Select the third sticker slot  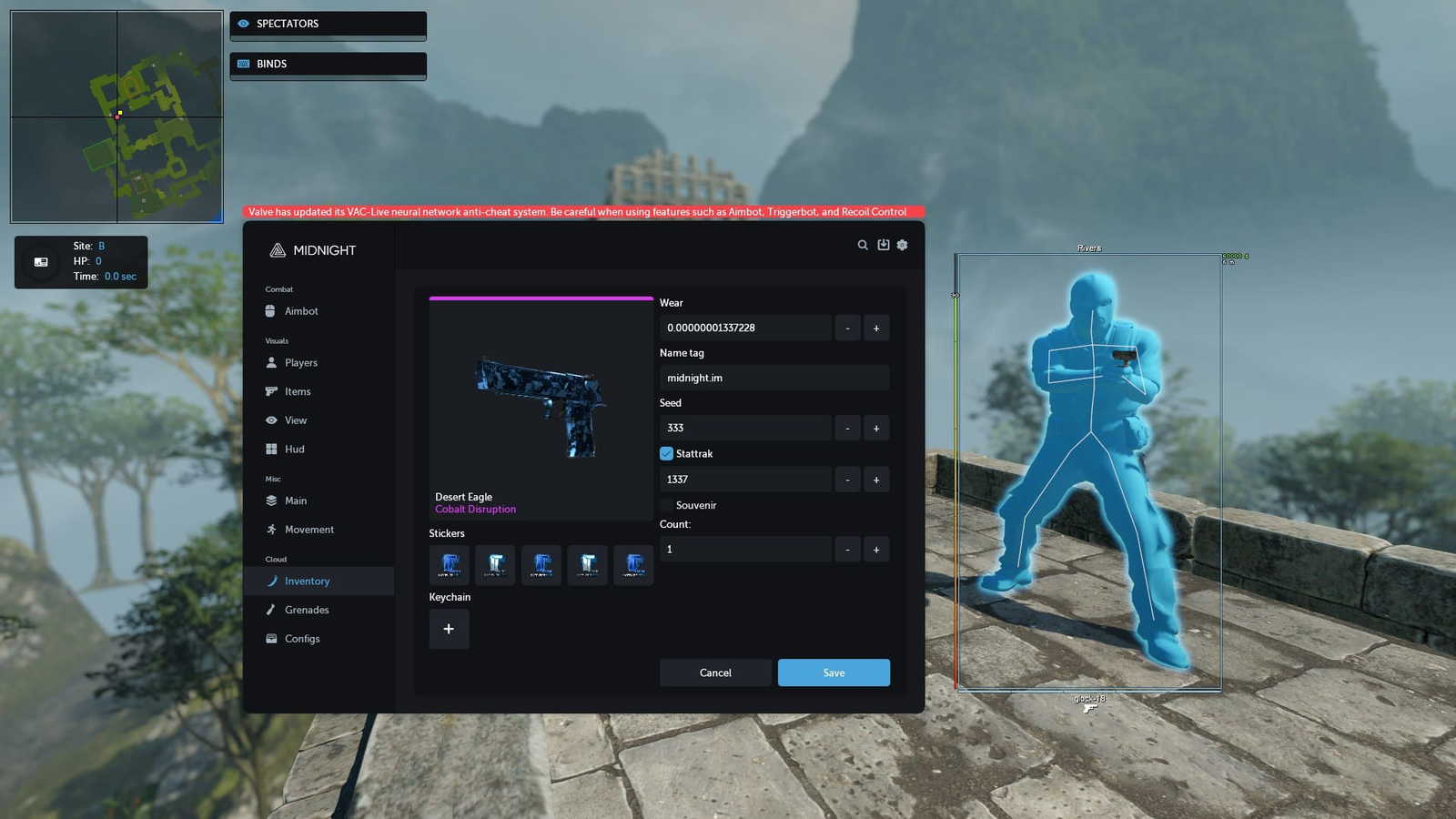(x=541, y=565)
